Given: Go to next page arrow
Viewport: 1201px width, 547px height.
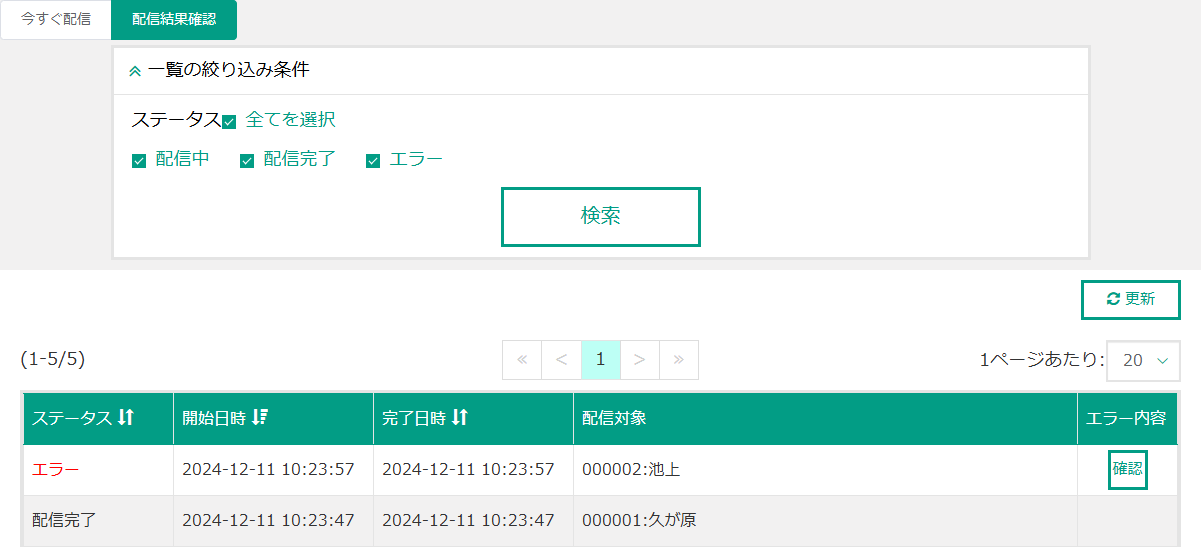Looking at the screenshot, I should pos(640,360).
